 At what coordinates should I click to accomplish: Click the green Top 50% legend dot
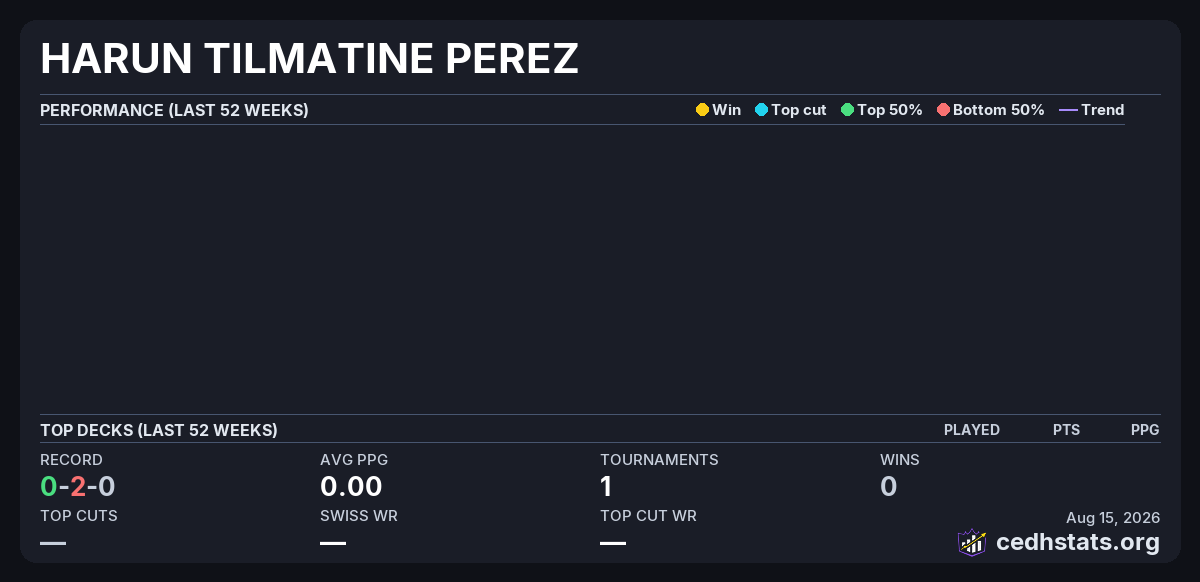[847, 110]
